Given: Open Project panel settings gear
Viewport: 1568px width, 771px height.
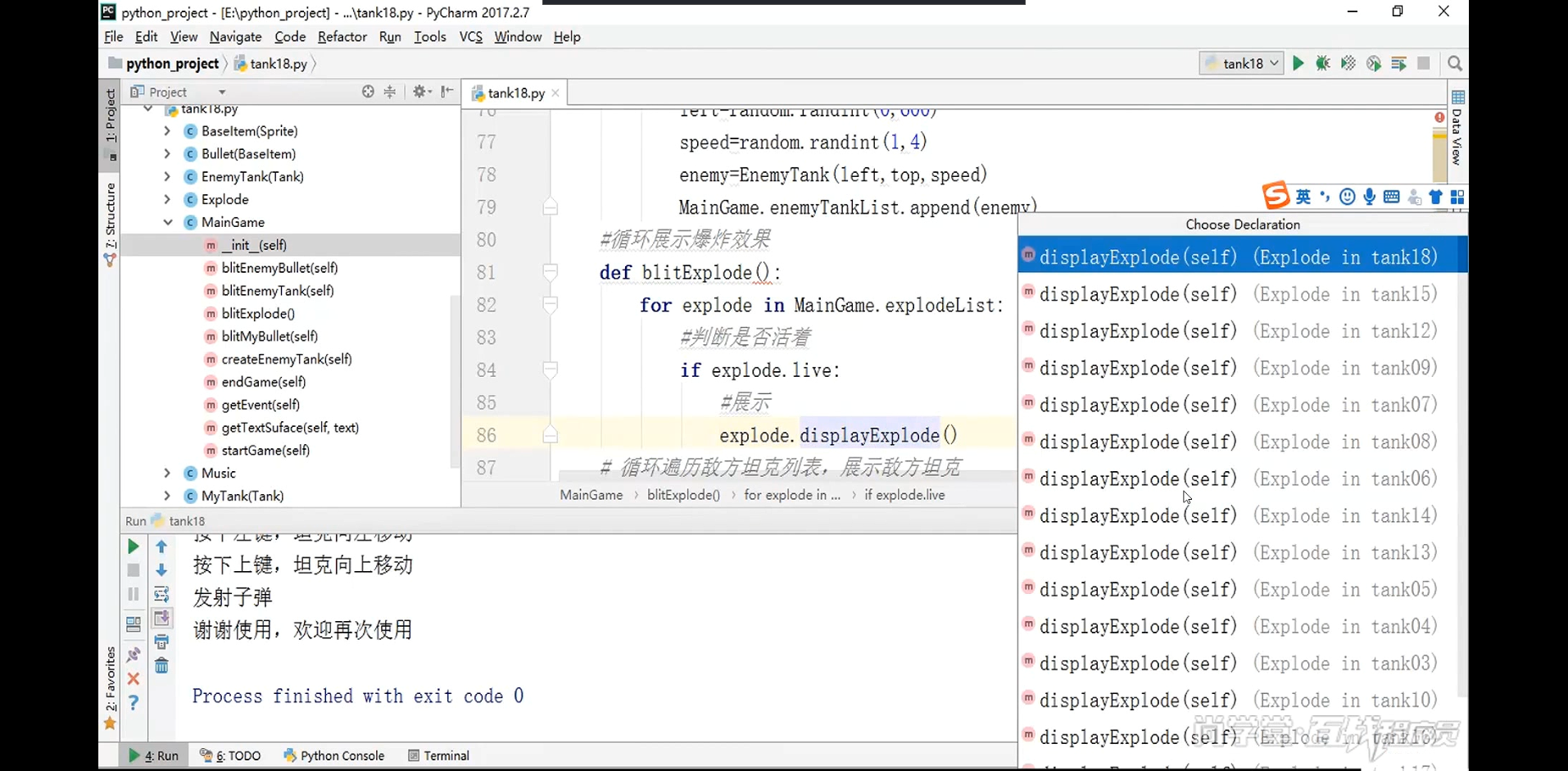Looking at the screenshot, I should [x=420, y=92].
